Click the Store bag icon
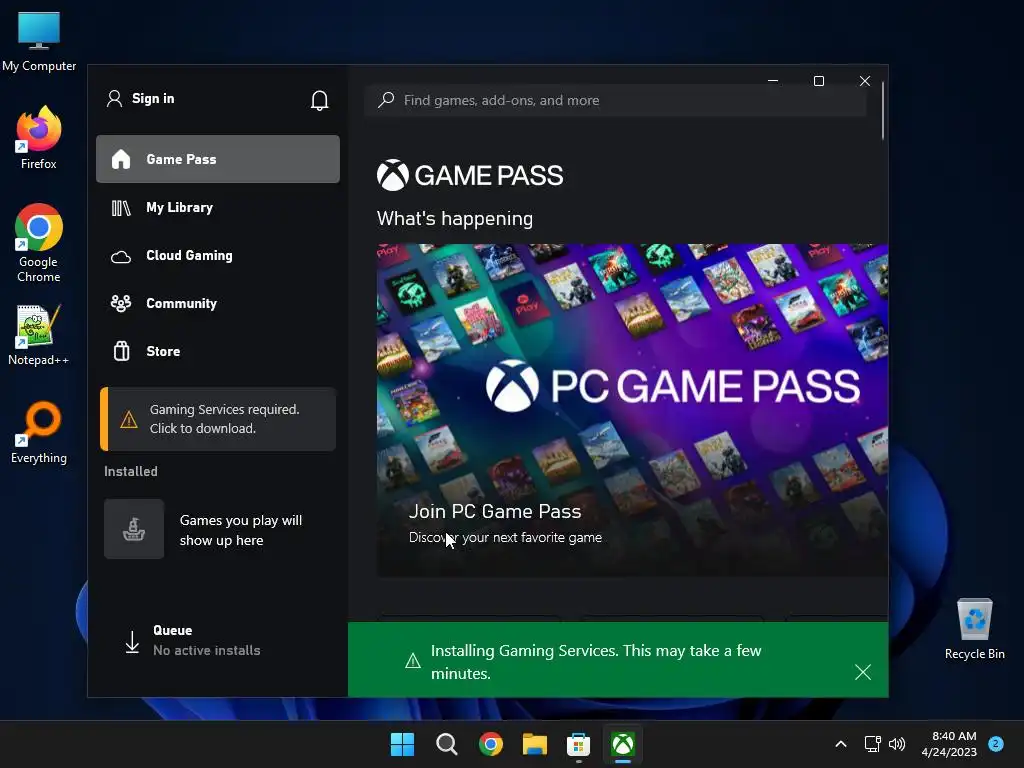The height and width of the screenshot is (768, 1024). pyautogui.click(x=121, y=351)
